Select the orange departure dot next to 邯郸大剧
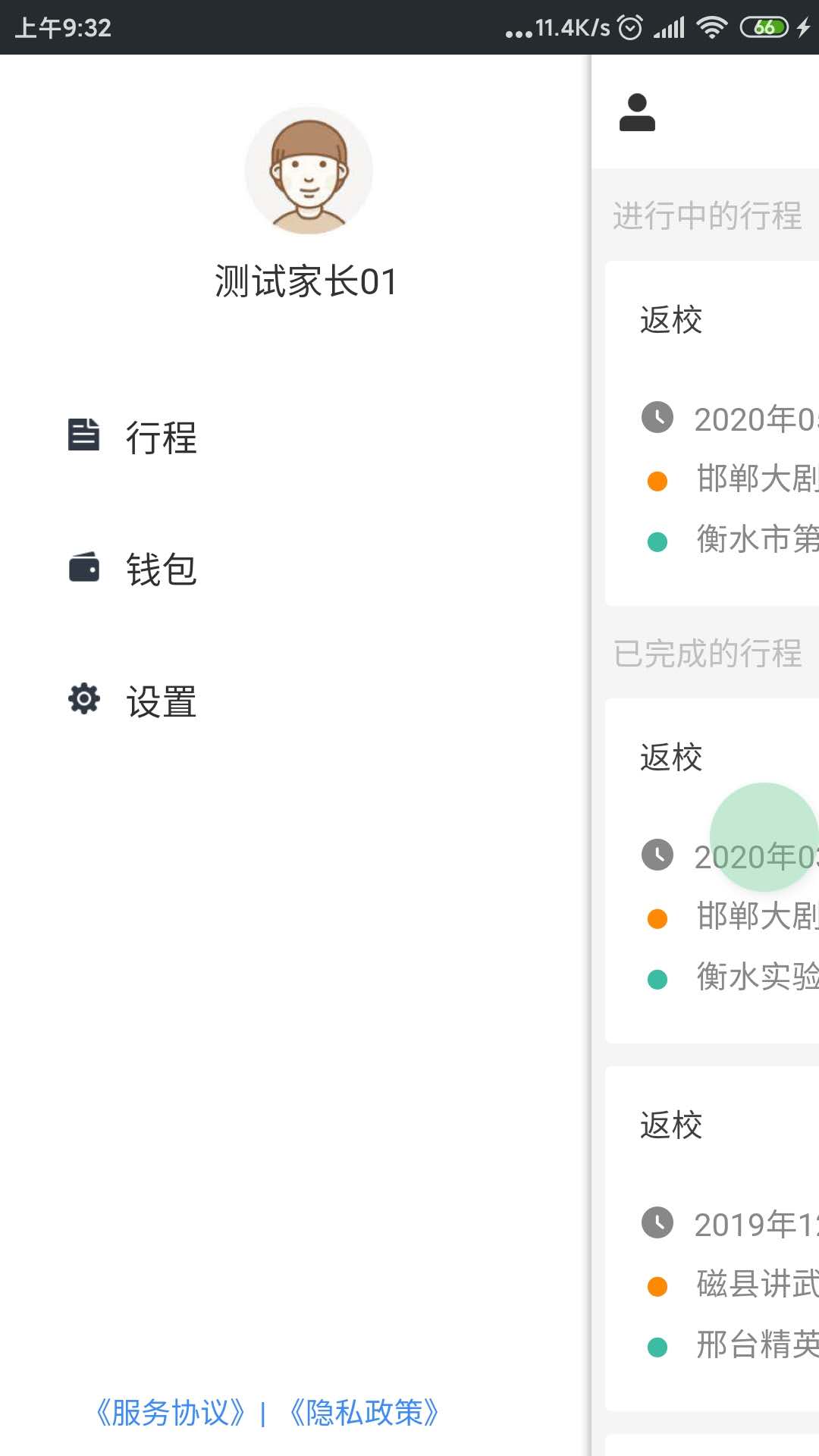Screen dimensions: 819x1456 656,479
